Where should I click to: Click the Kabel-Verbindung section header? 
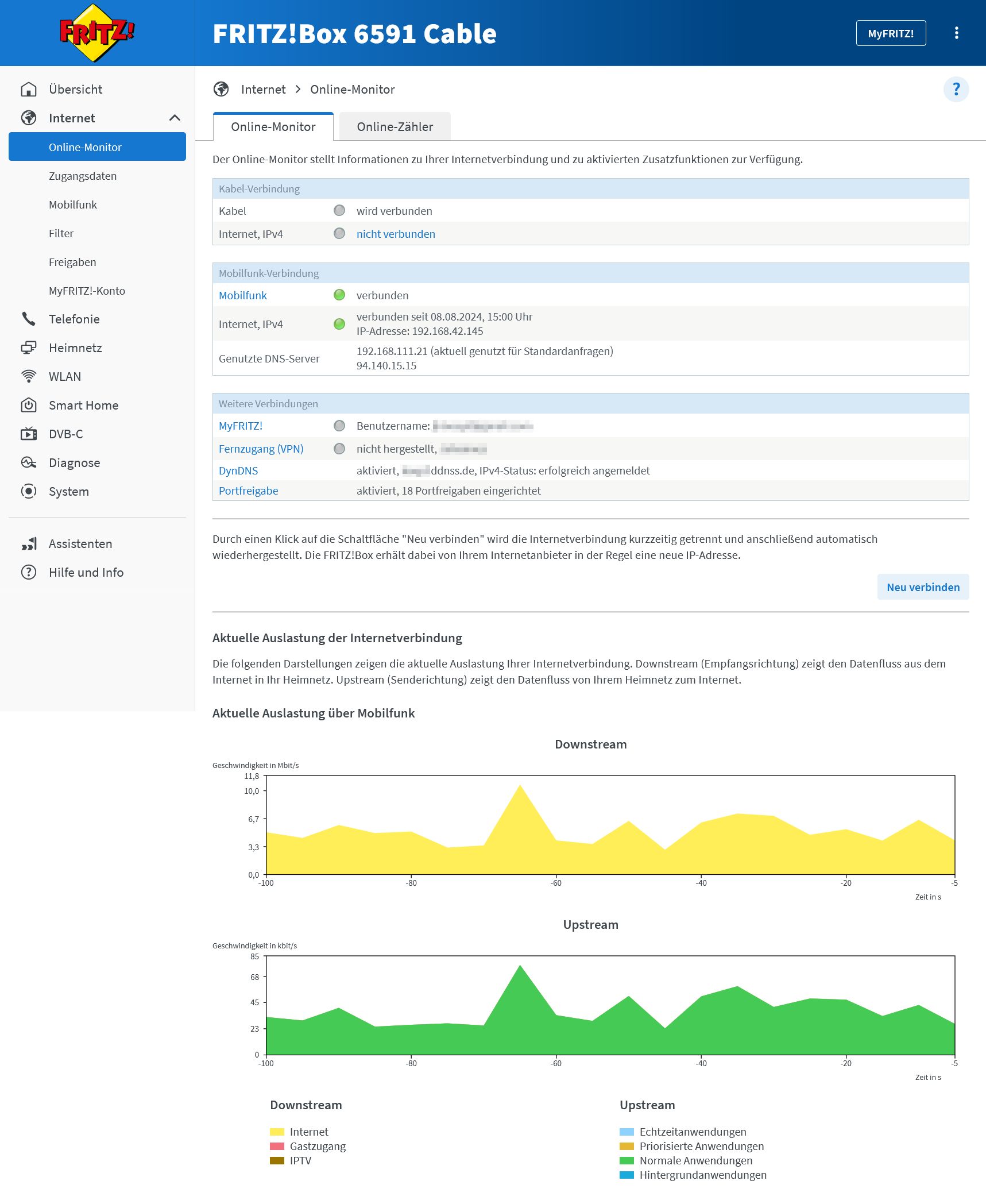point(590,188)
